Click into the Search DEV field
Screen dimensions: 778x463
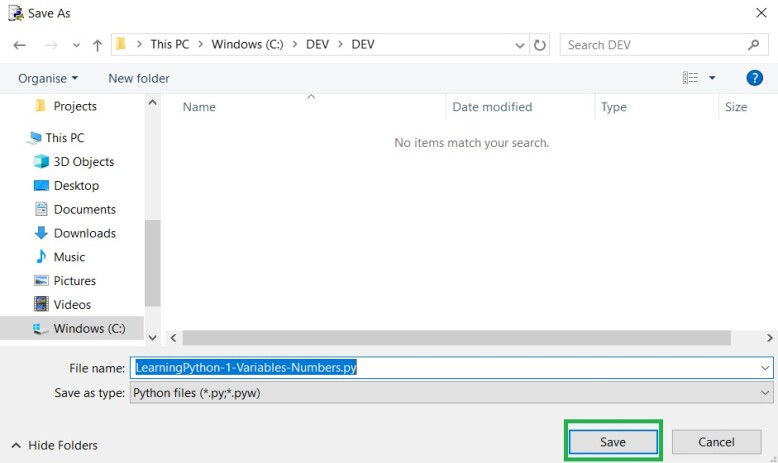[x=655, y=45]
